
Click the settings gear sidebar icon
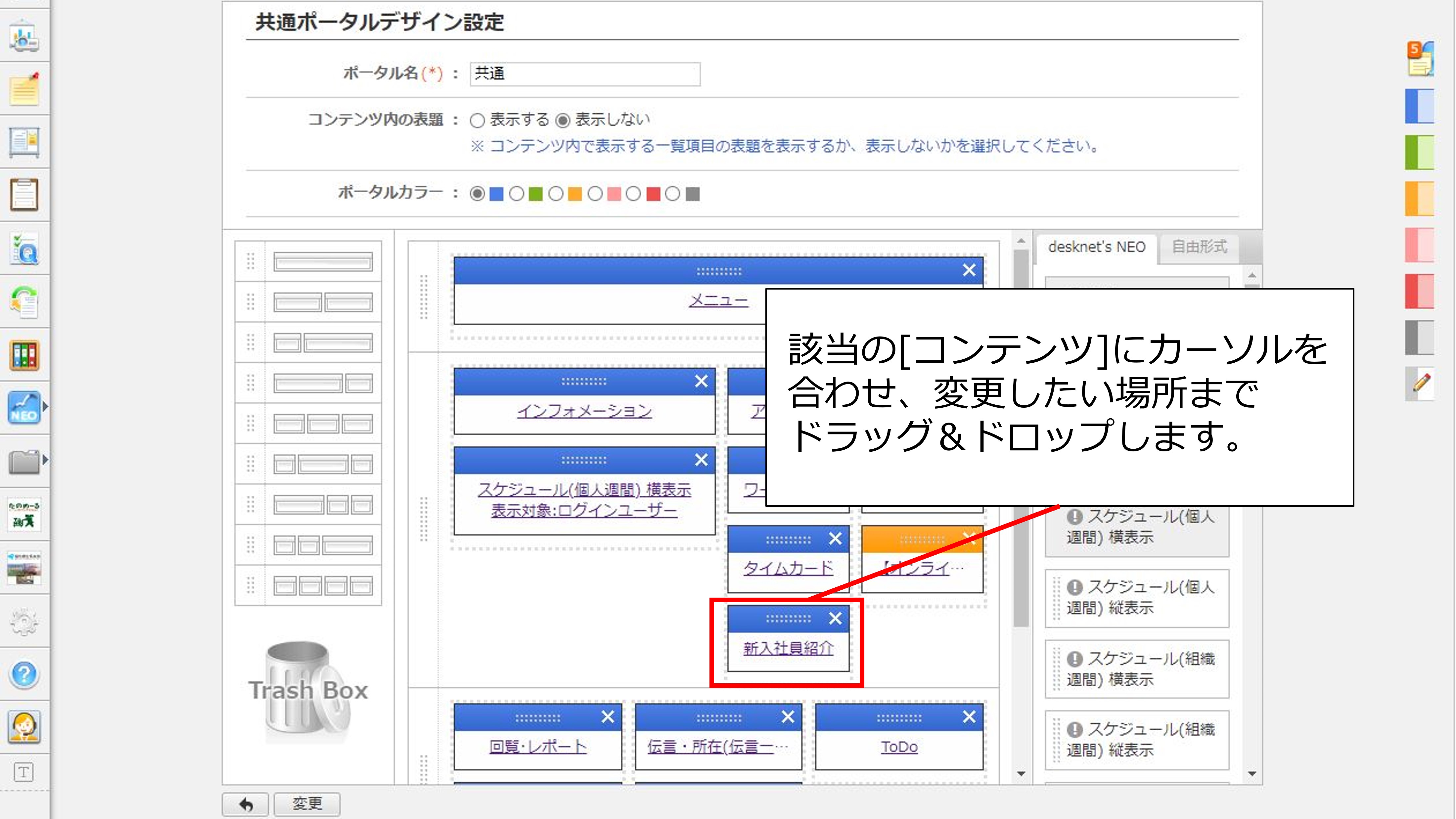(x=24, y=621)
